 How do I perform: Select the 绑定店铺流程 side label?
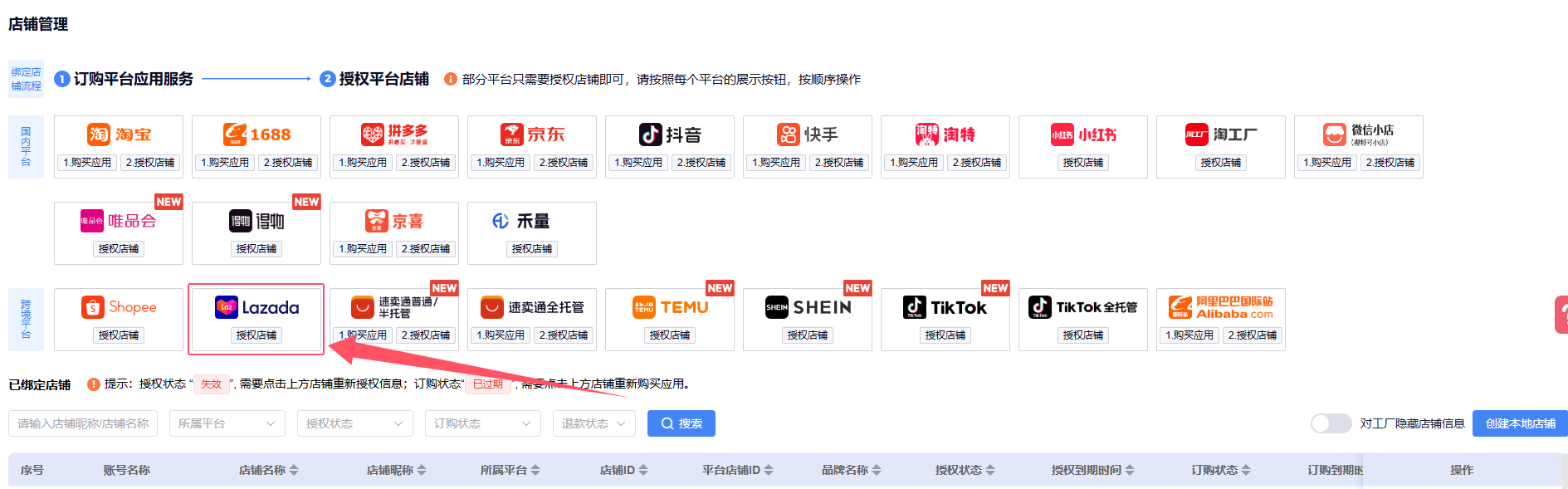pyautogui.click(x=26, y=79)
